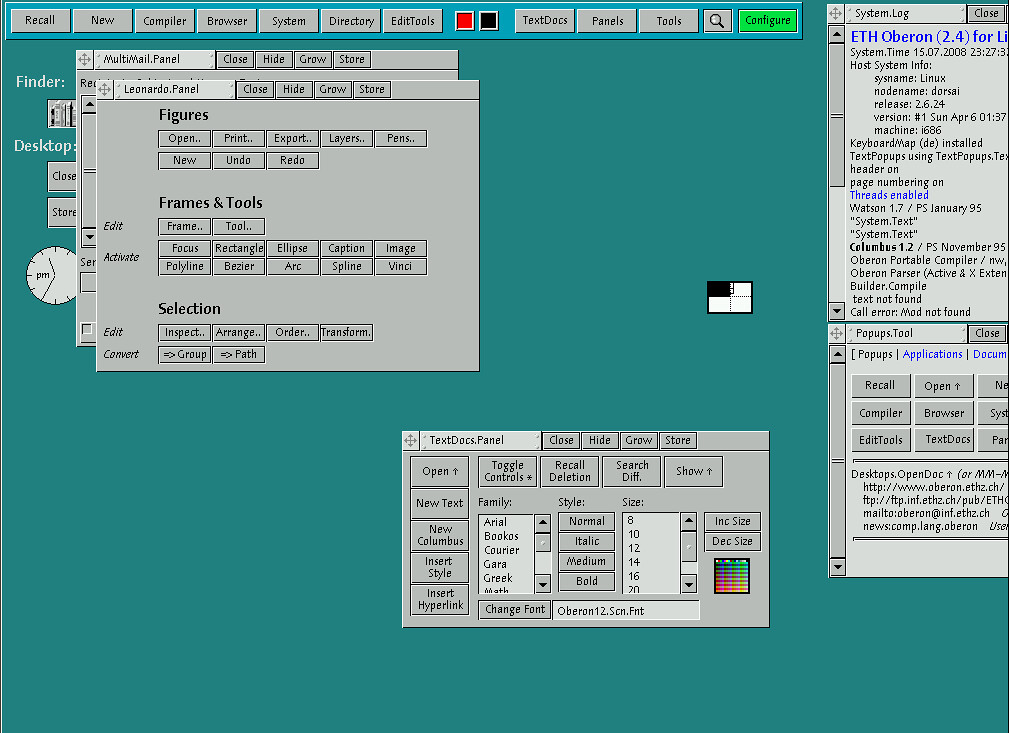
Task: Click the Dec Size button
Action: pos(732,541)
